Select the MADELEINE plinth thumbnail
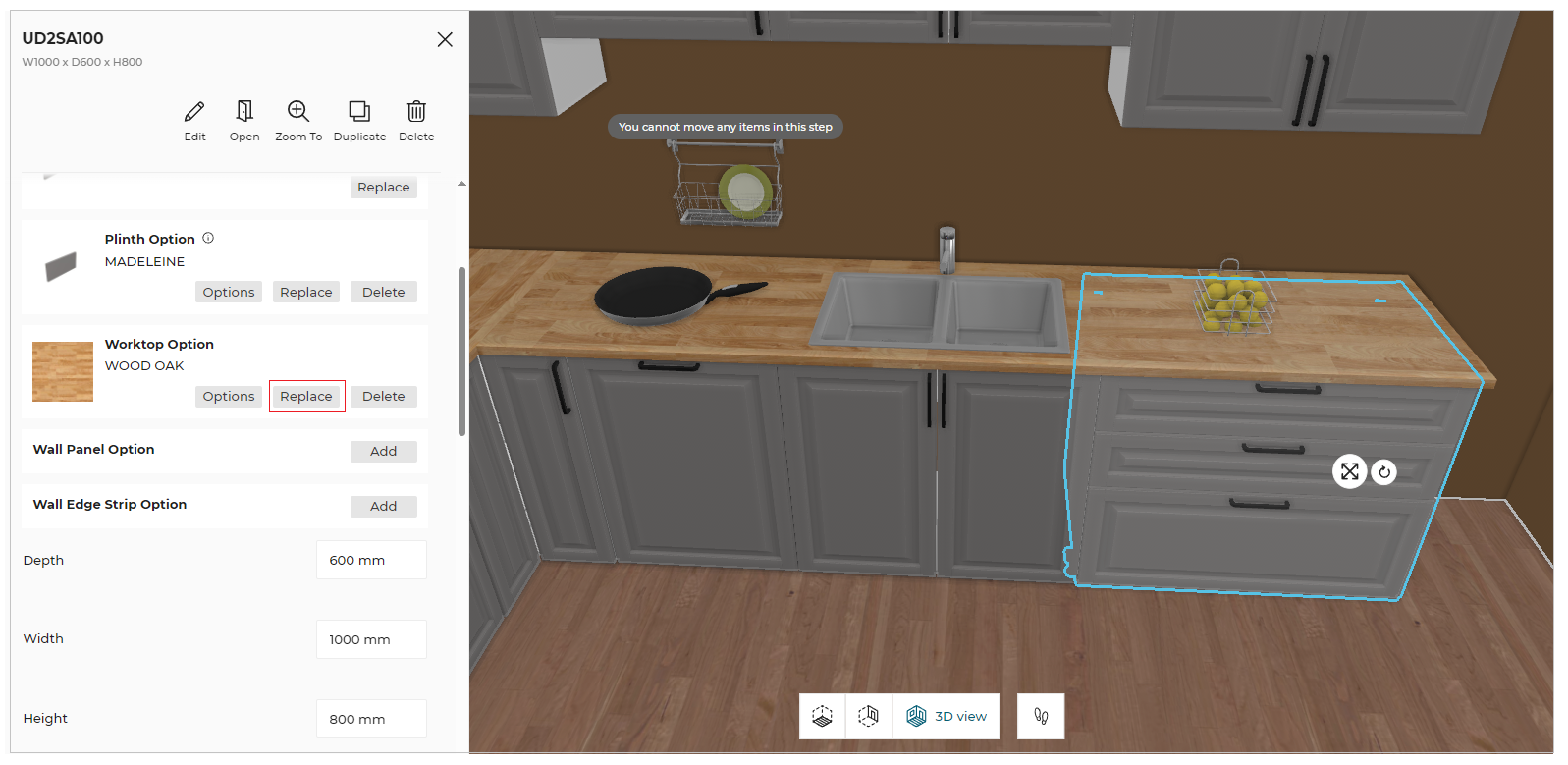 point(61,266)
